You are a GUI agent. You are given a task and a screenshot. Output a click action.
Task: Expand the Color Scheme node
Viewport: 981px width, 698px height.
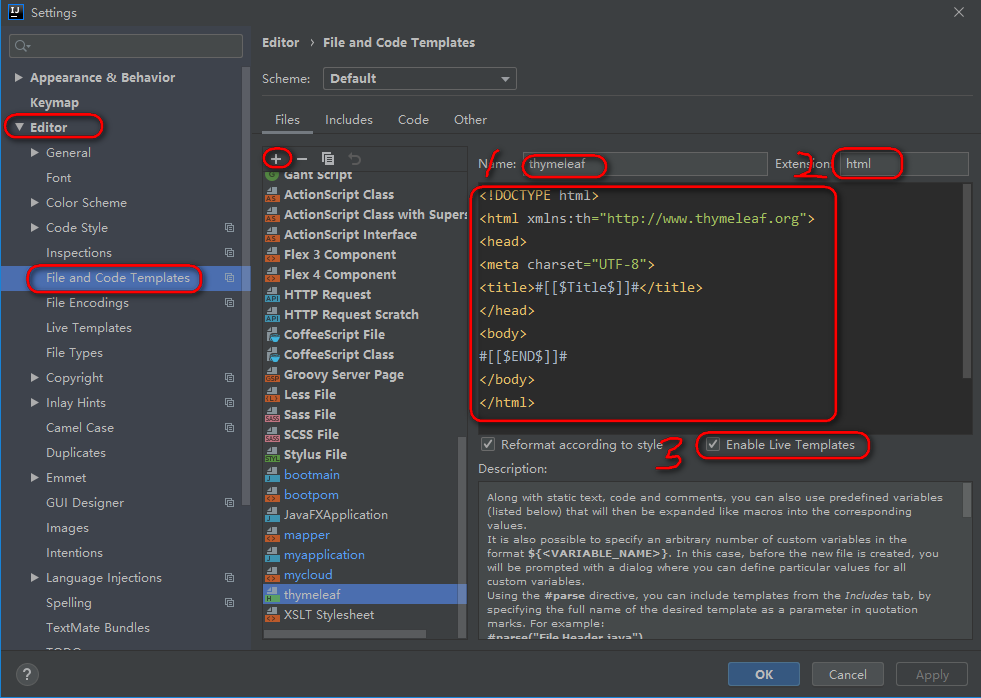(x=35, y=203)
